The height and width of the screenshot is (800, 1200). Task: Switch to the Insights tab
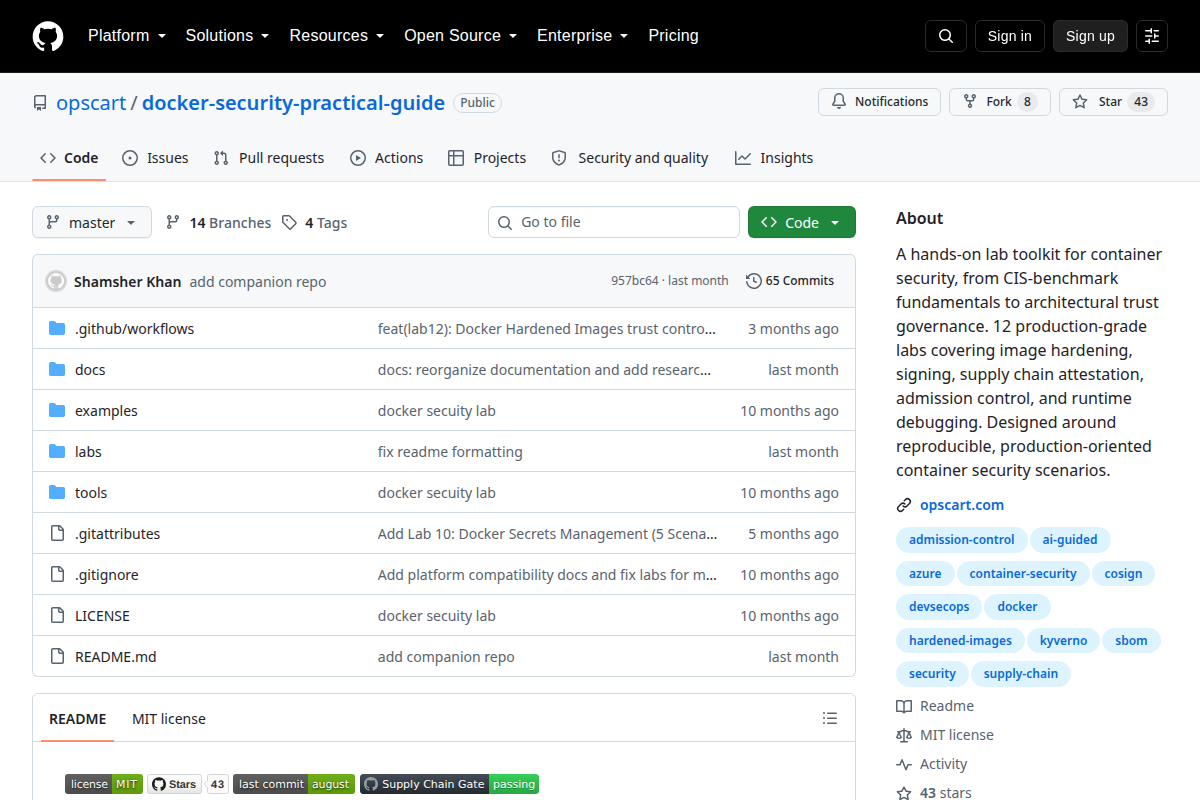pos(774,158)
